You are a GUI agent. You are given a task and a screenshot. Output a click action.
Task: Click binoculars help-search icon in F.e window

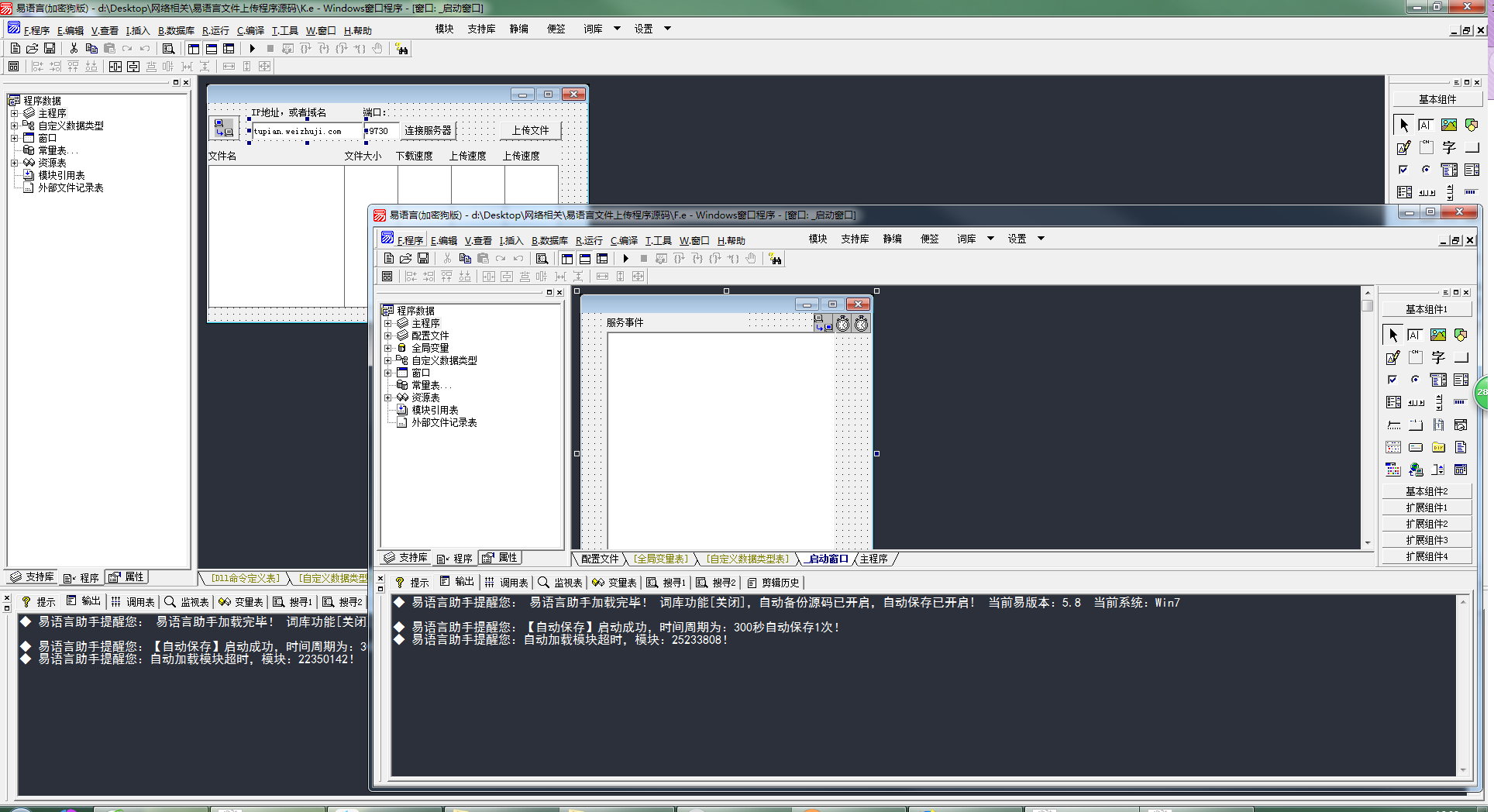pos(775,259)
